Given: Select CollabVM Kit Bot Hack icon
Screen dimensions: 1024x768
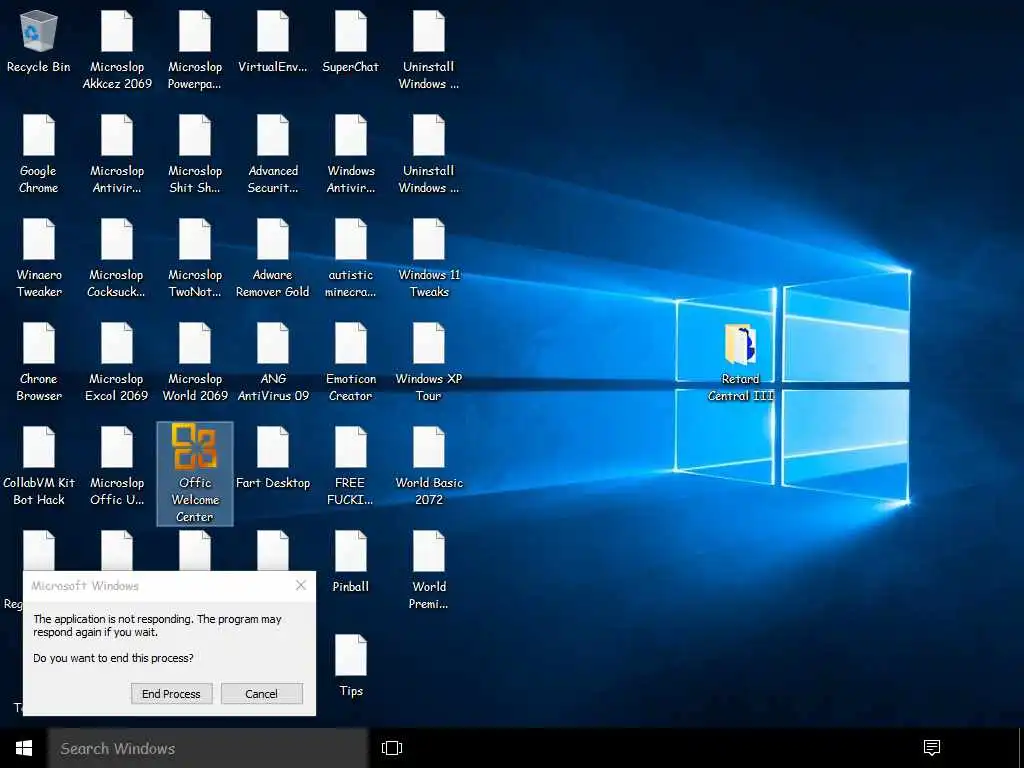Looking at the screenshot, I should click(x=39, y=466).
